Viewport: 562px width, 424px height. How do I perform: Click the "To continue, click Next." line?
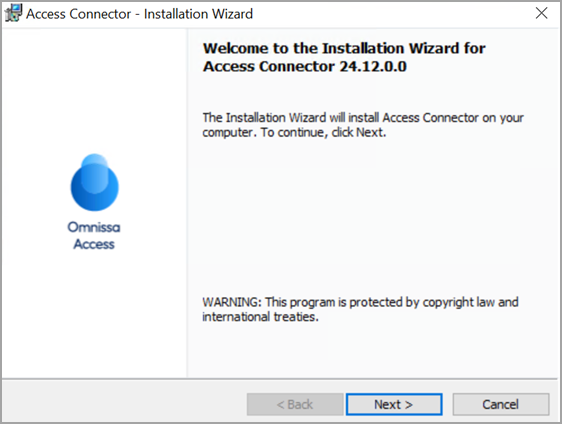point(323,133)
